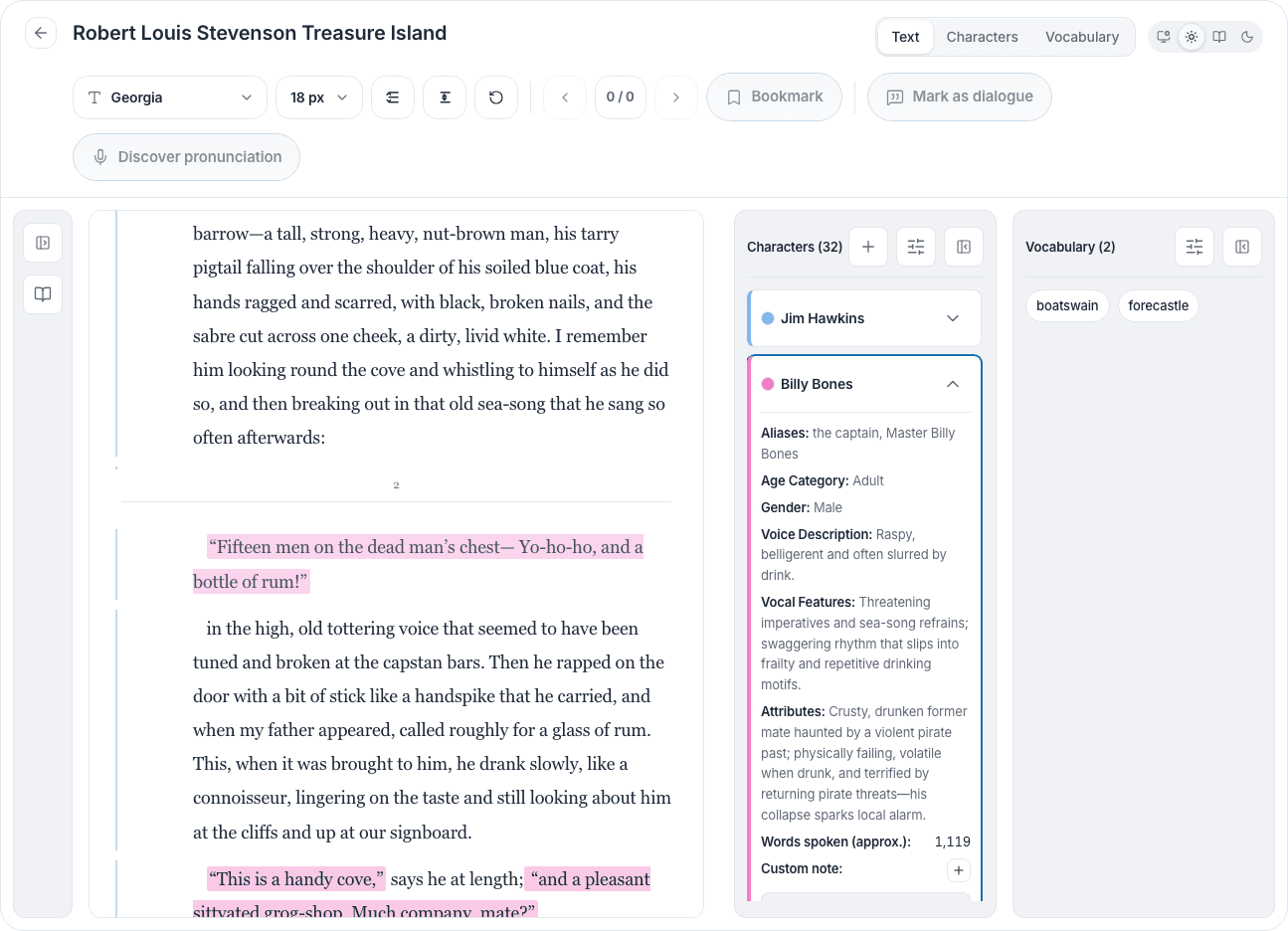Click the back arrow button
This screenshot has height=931, width=1288.
pos(41,33)
